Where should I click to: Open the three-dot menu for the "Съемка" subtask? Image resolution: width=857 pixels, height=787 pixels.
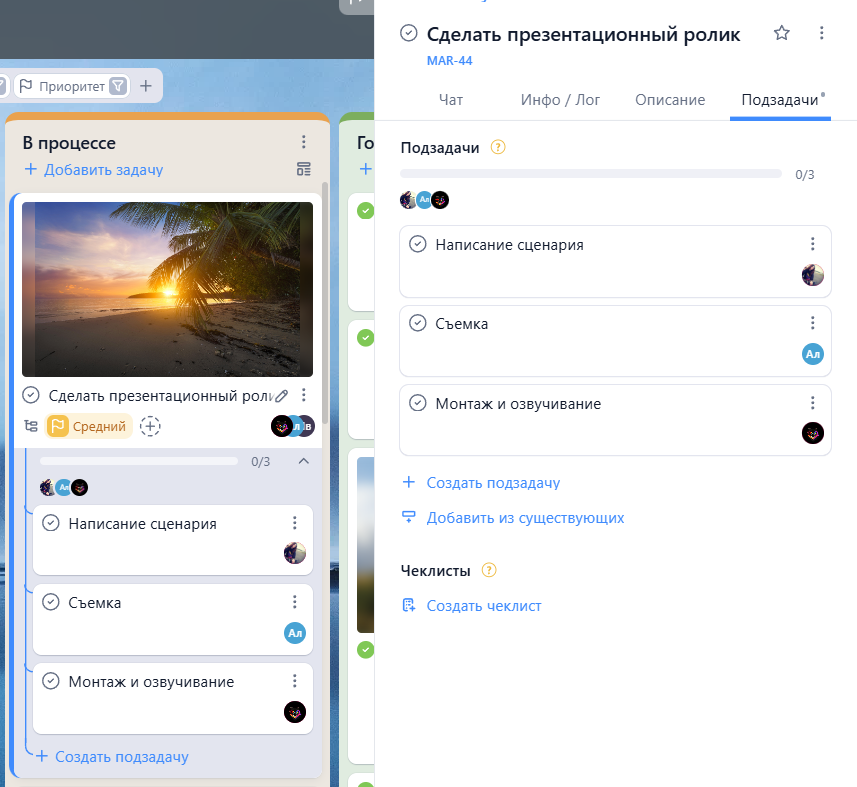pyautogui.click(x=812, y=322)
